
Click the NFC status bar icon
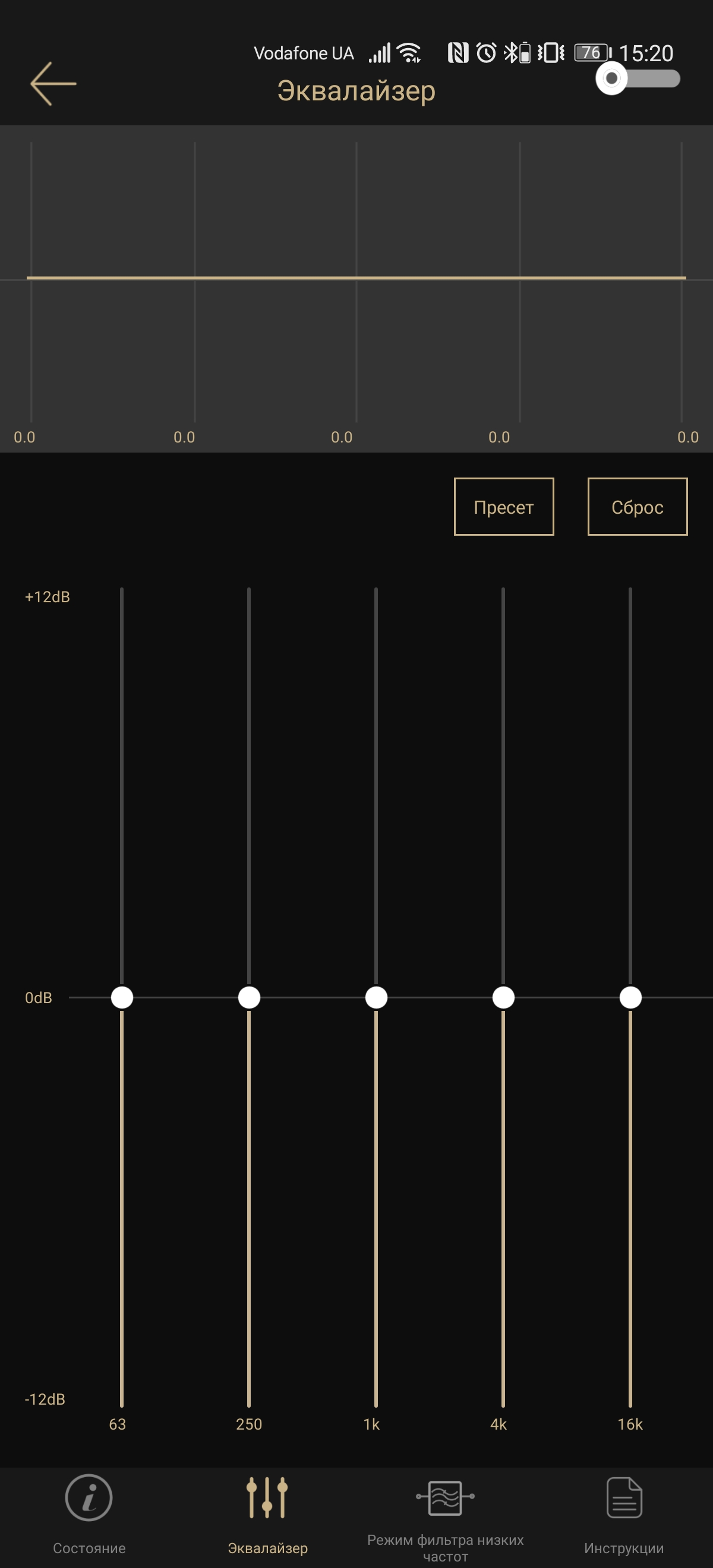[458, 53]
